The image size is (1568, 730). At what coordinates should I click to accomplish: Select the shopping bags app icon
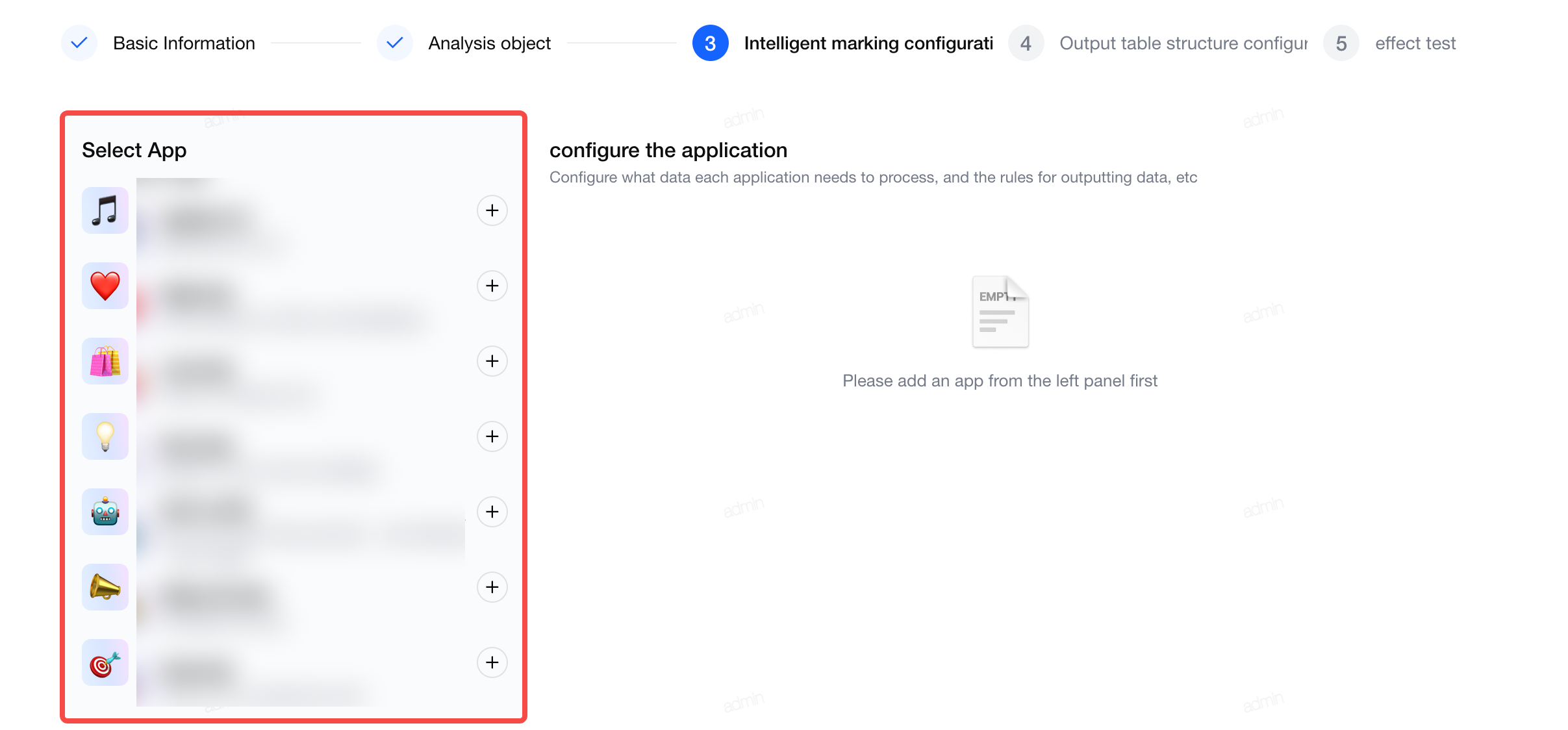pyautogui.click(x=105, y=361)
